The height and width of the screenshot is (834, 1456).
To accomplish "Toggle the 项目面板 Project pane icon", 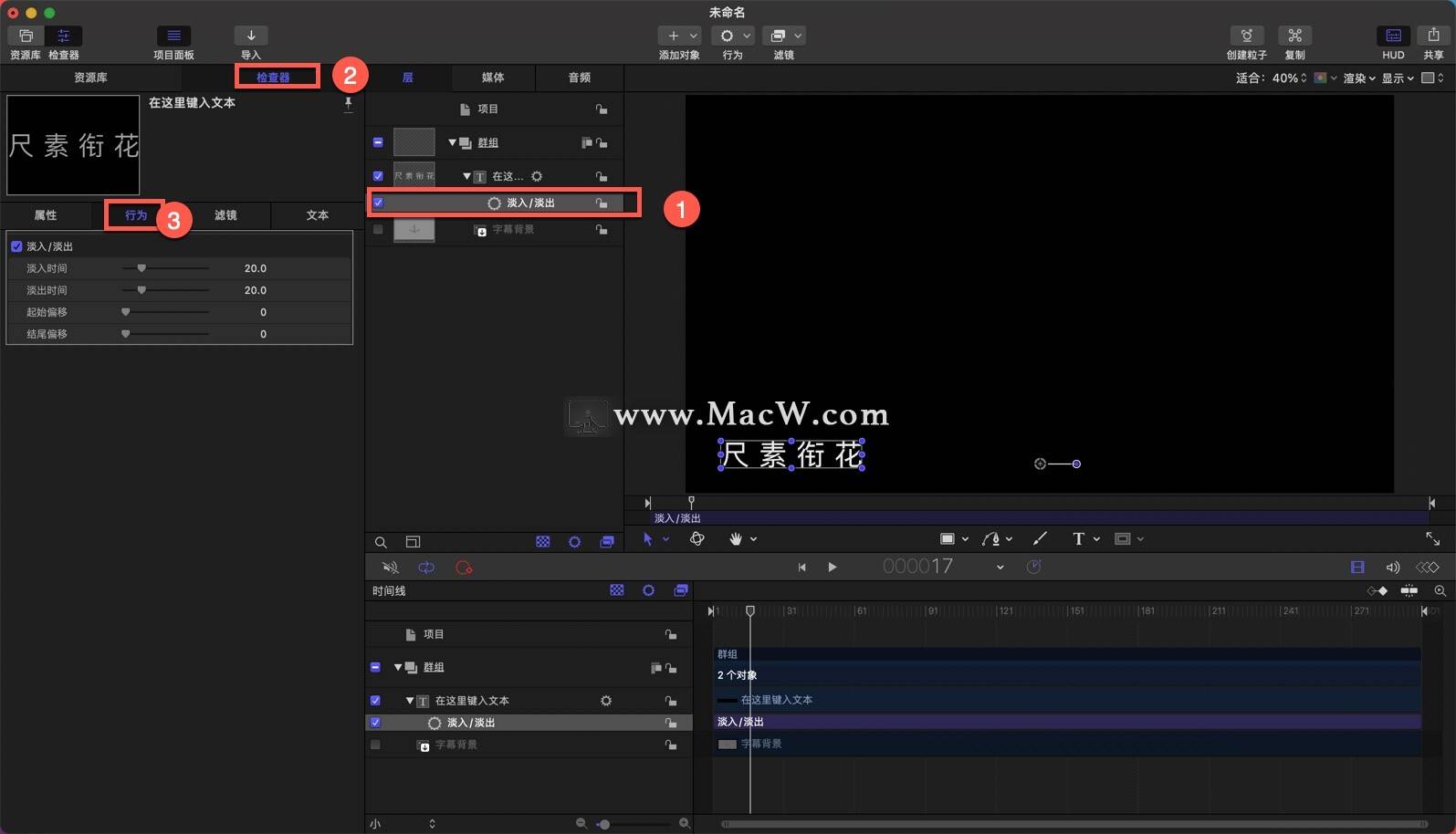I will (x=173, y=36).
